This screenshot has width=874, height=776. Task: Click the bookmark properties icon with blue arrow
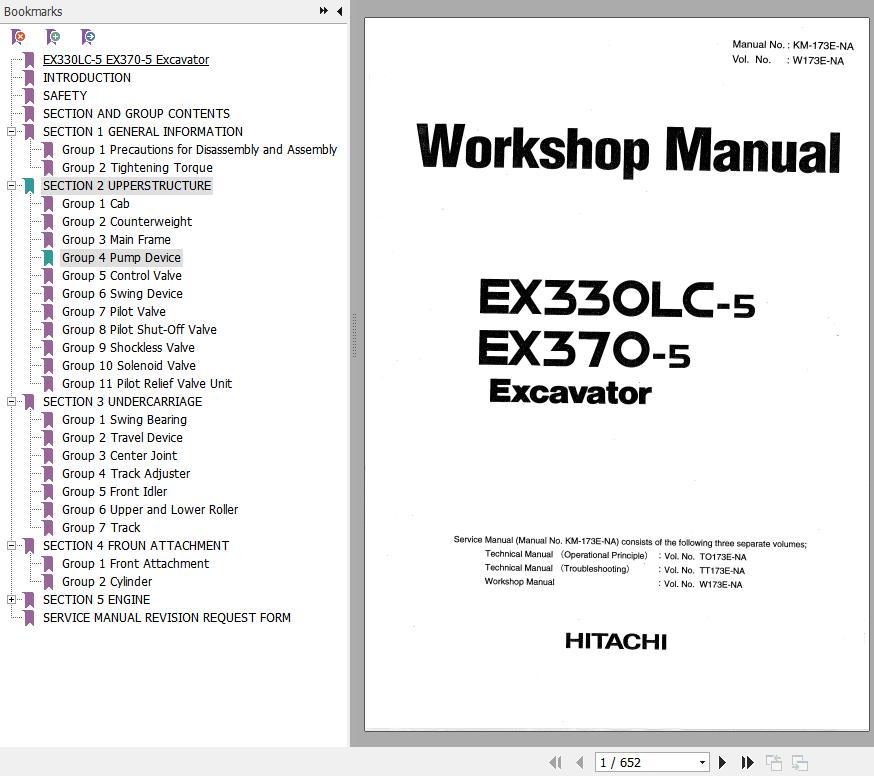coord(88,37)
